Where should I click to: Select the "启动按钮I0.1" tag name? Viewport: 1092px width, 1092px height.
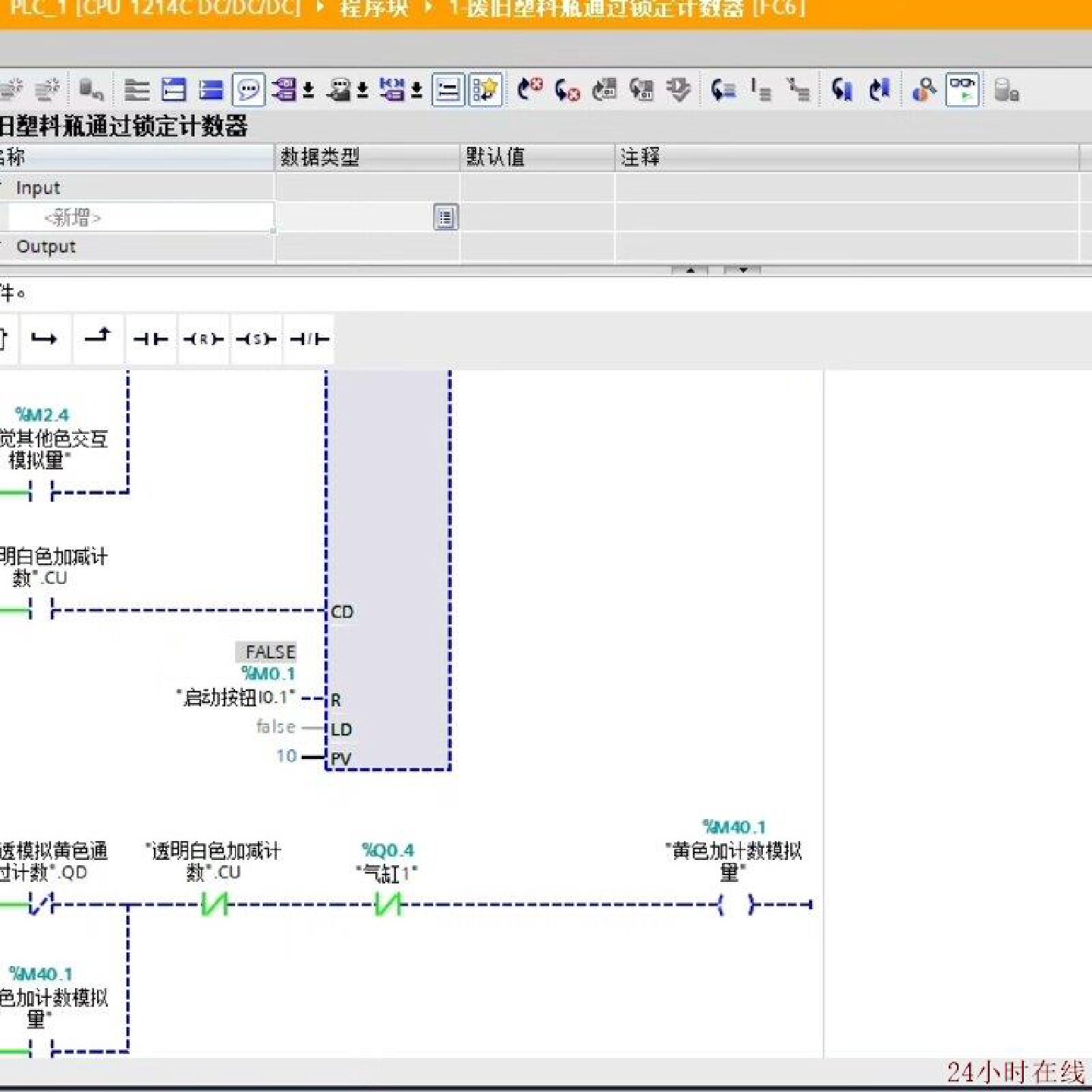[x=236, y=697]
